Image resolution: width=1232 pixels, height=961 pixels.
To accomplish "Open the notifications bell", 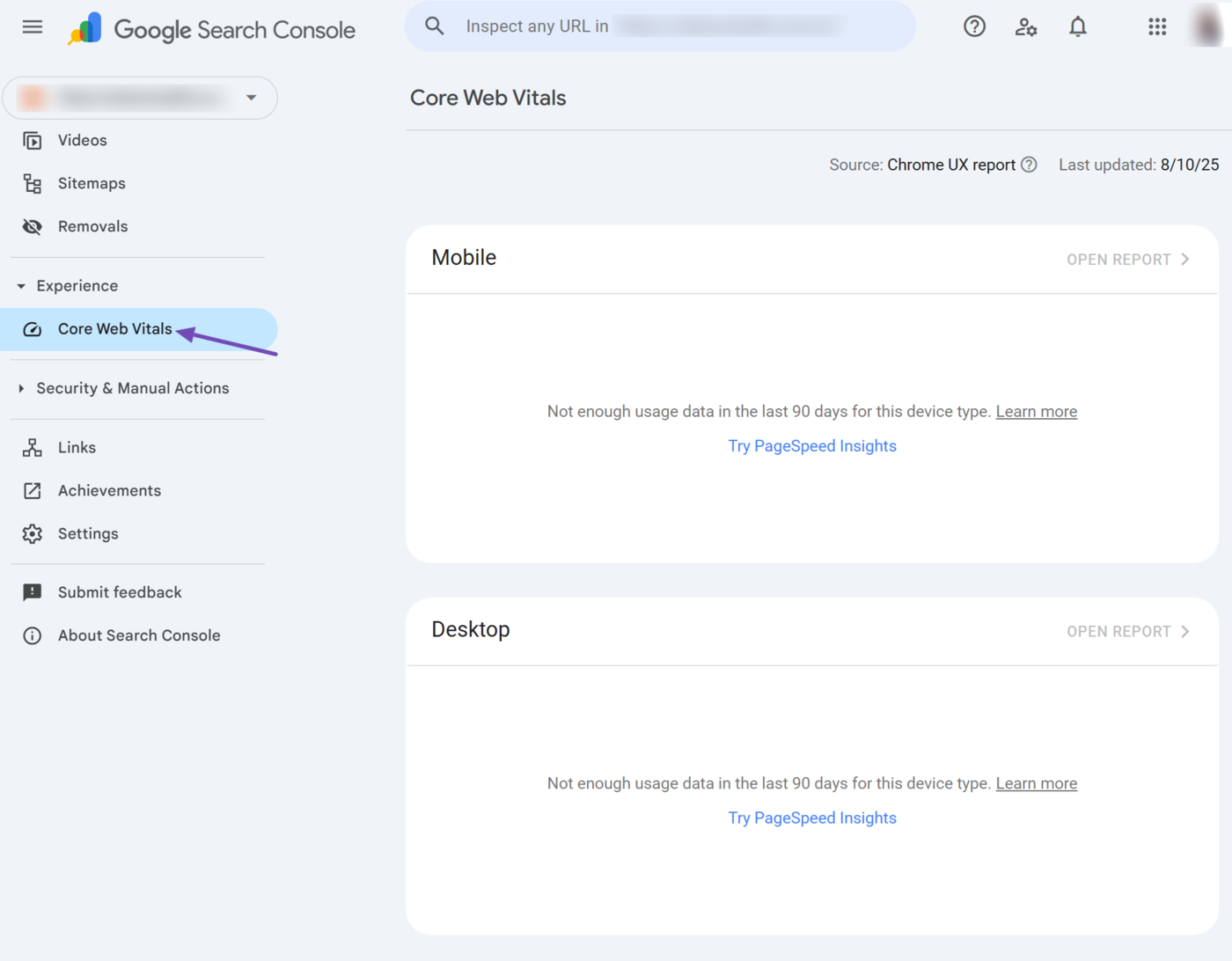I will tap(1077, 27).
